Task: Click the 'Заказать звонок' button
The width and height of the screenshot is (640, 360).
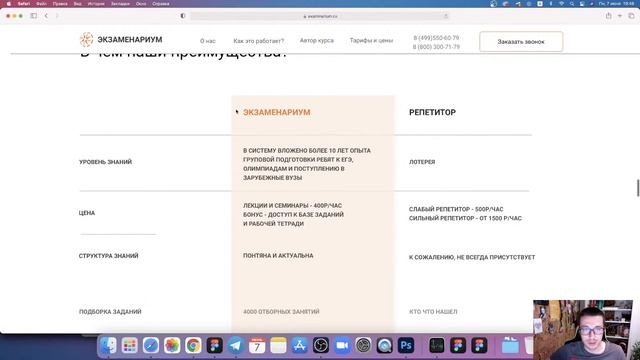Action: (521, 42)
